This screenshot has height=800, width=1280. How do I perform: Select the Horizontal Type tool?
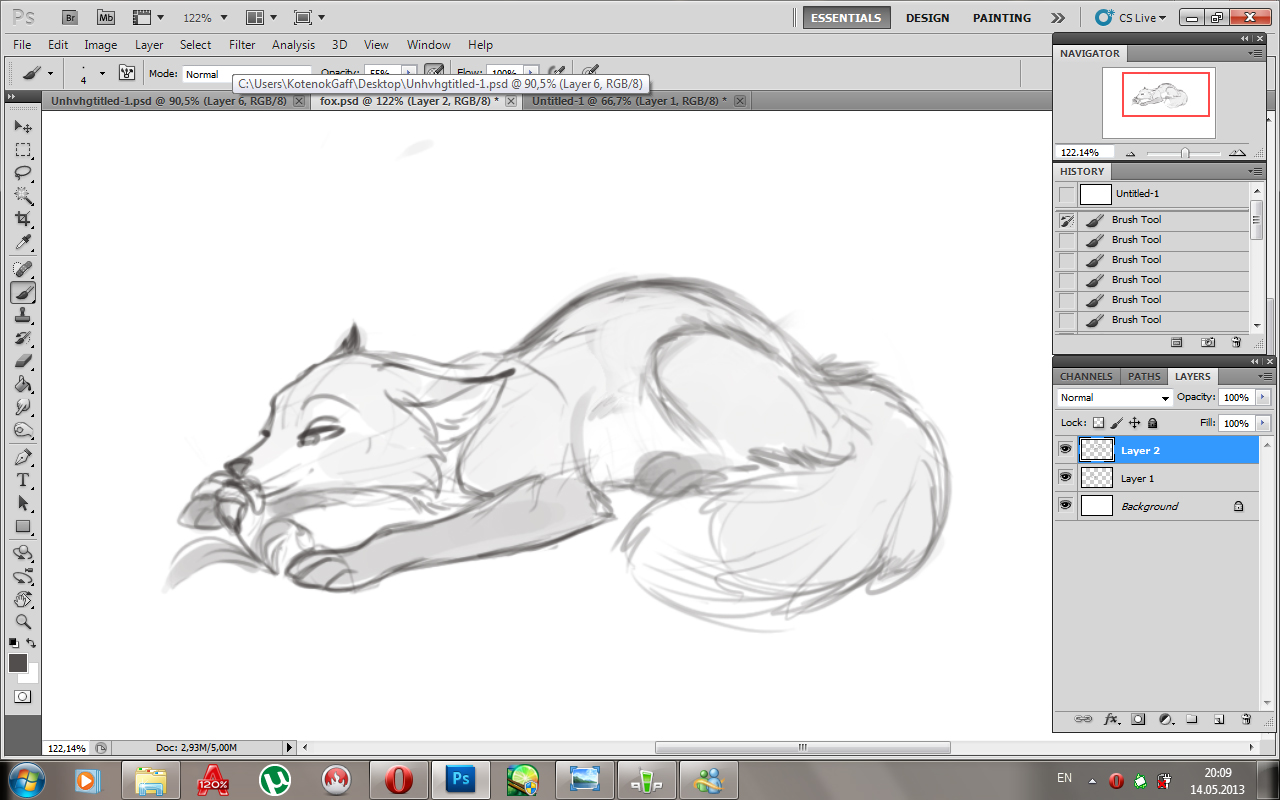23,480
